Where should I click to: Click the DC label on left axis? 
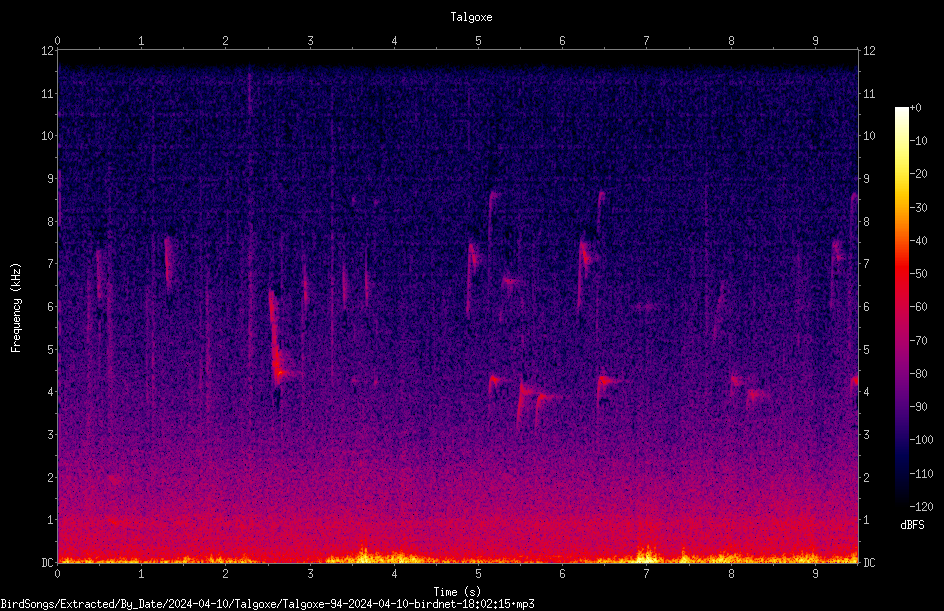[48, 562]
